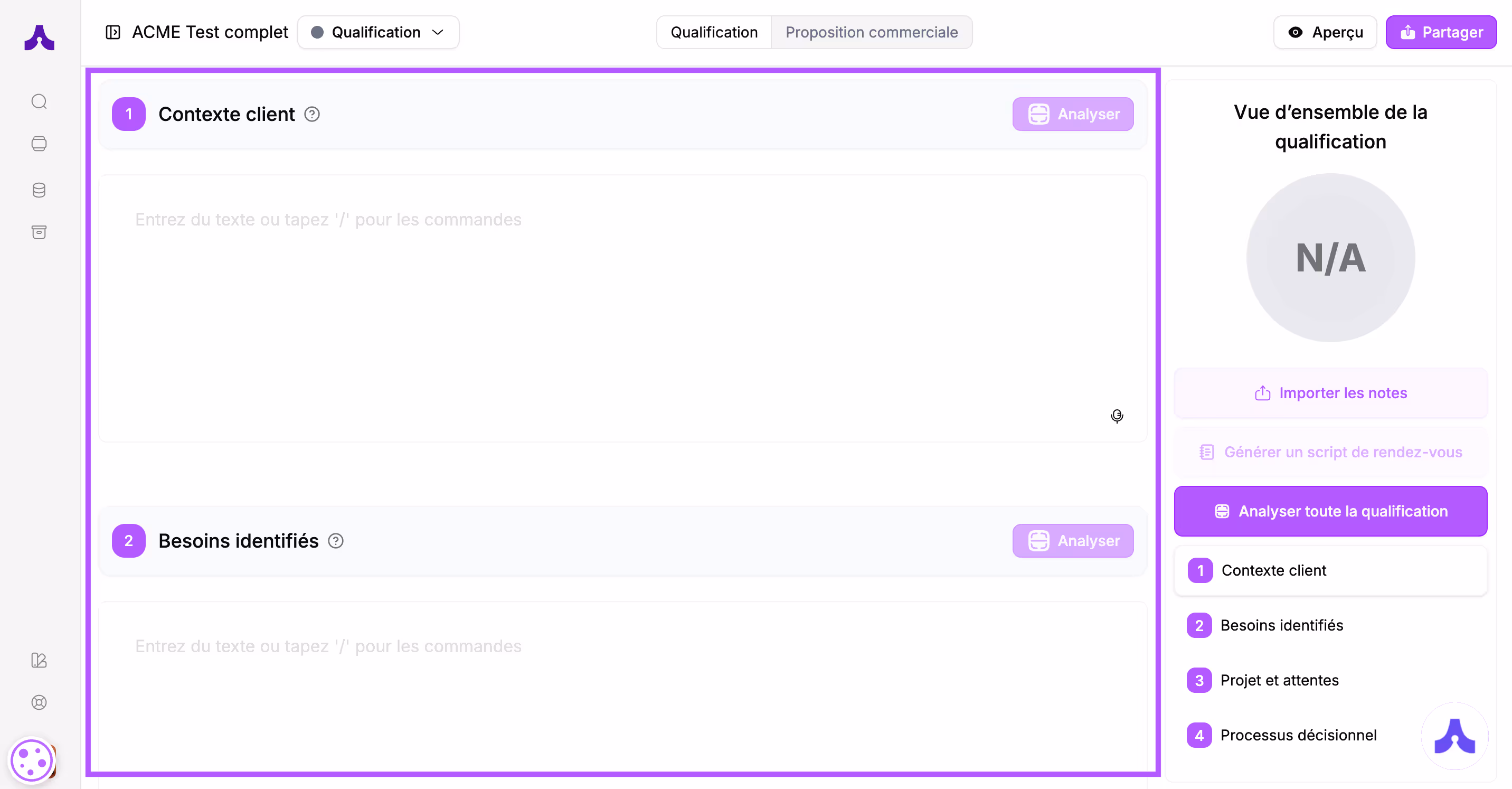The height and width of the screenshot is (789, 1512).
Task: Open the help lifebuoy icon in sidebar
Action: [x=39, y=702]
